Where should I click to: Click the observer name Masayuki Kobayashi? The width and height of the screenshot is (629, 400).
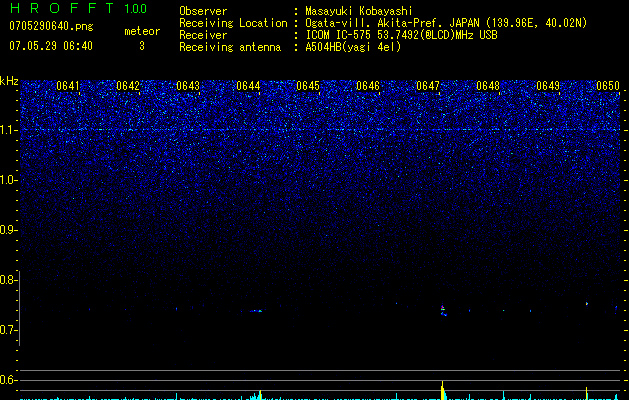click(359, 11)
